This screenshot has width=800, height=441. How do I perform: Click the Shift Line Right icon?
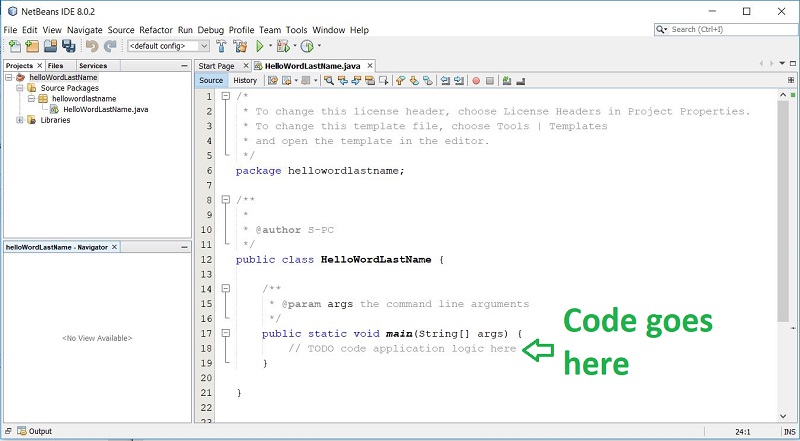point(459,81)
